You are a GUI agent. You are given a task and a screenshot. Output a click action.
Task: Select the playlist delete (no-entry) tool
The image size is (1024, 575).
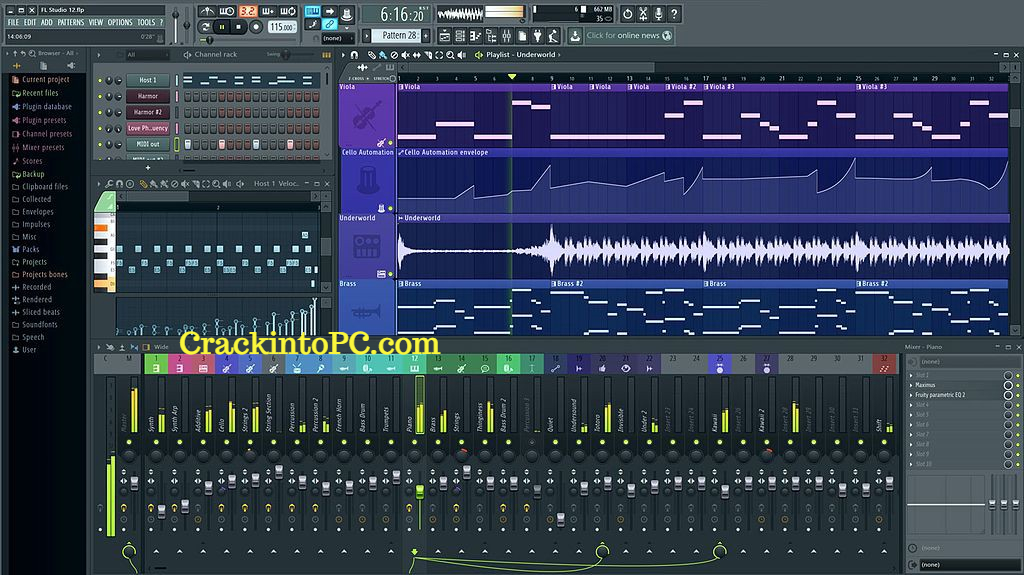[394, 55]
